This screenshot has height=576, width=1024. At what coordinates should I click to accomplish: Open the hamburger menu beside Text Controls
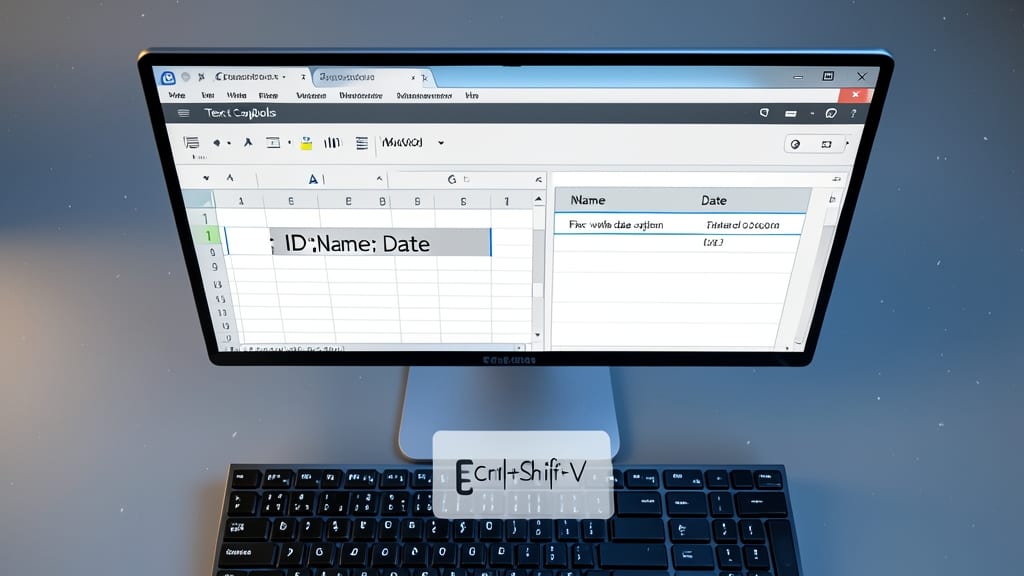click(184, 113)
